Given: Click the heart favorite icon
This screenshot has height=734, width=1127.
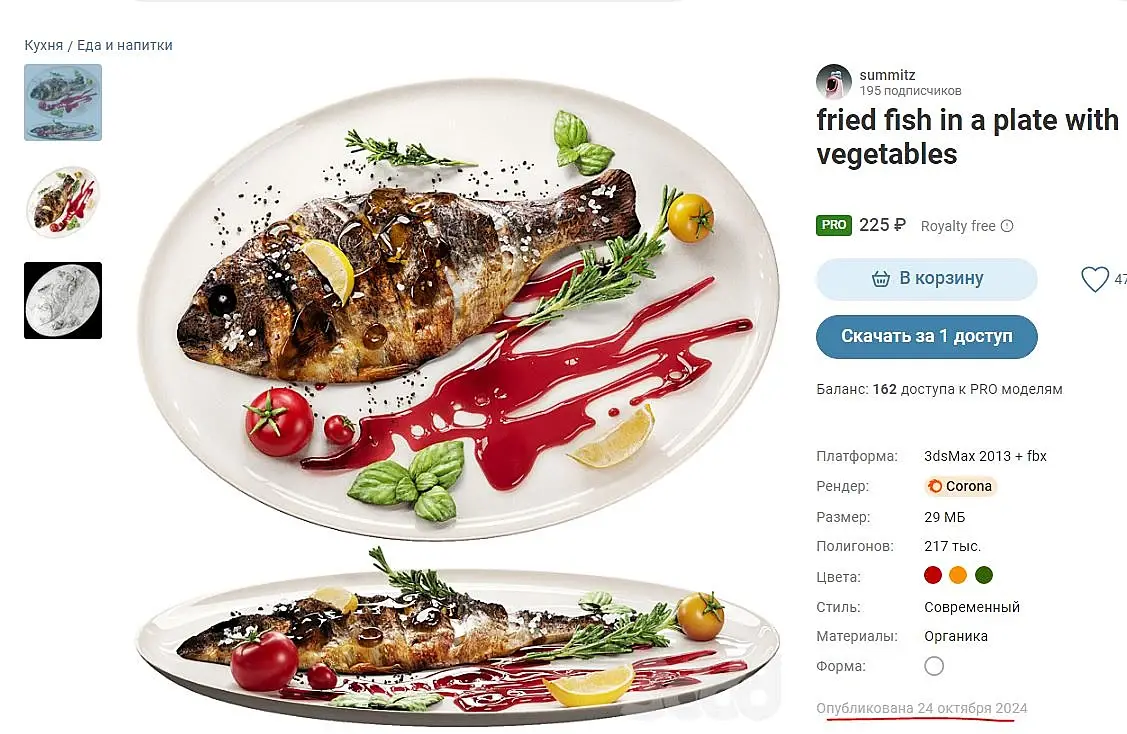Looking at the screenshot, I should 1095,279.
